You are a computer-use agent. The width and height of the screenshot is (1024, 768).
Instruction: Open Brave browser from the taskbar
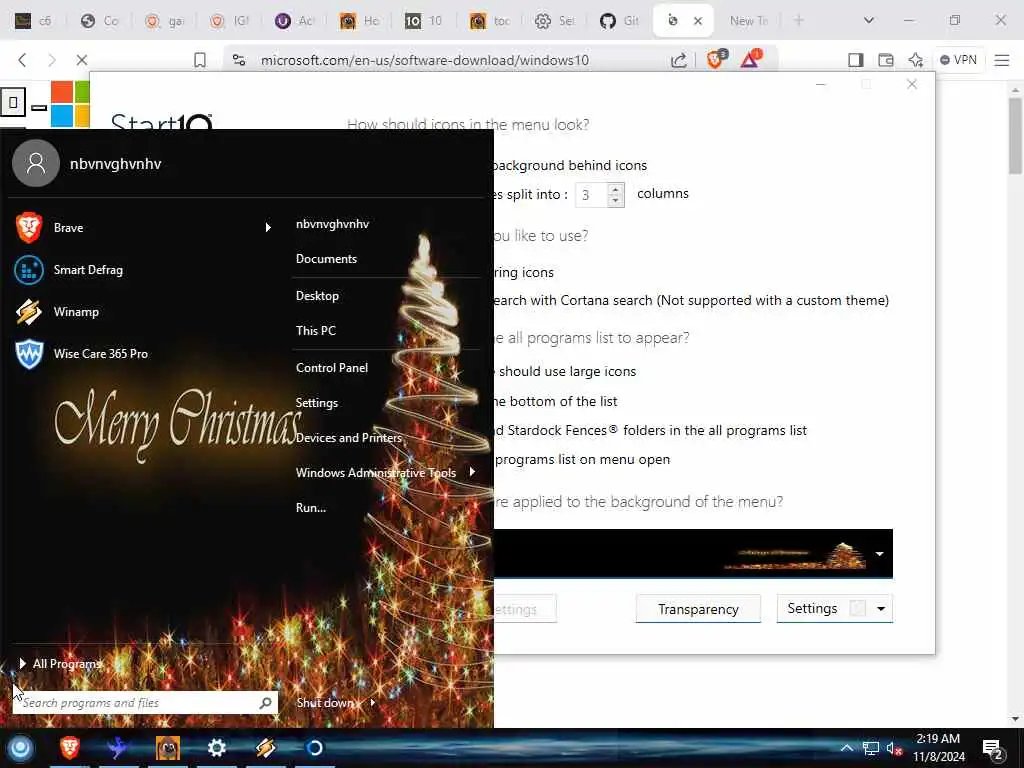(x=70, y=748)
